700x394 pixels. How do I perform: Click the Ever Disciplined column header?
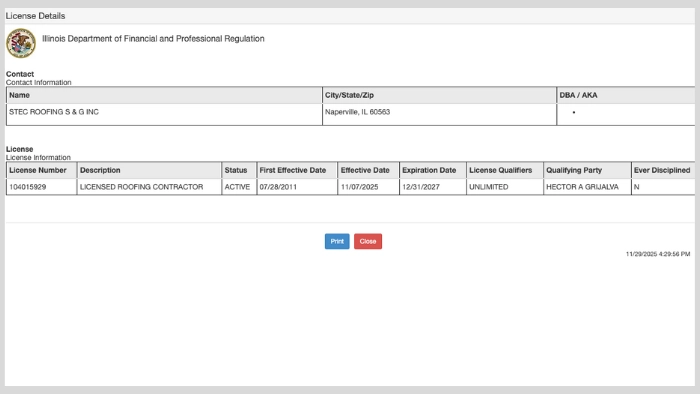click(x=663, y=170)
